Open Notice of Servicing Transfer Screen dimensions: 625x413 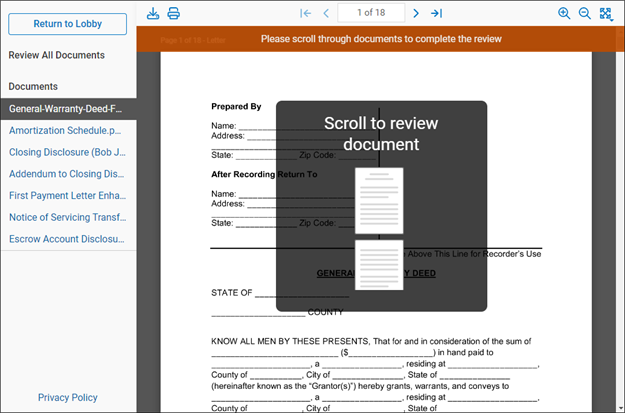coord(66,217)
